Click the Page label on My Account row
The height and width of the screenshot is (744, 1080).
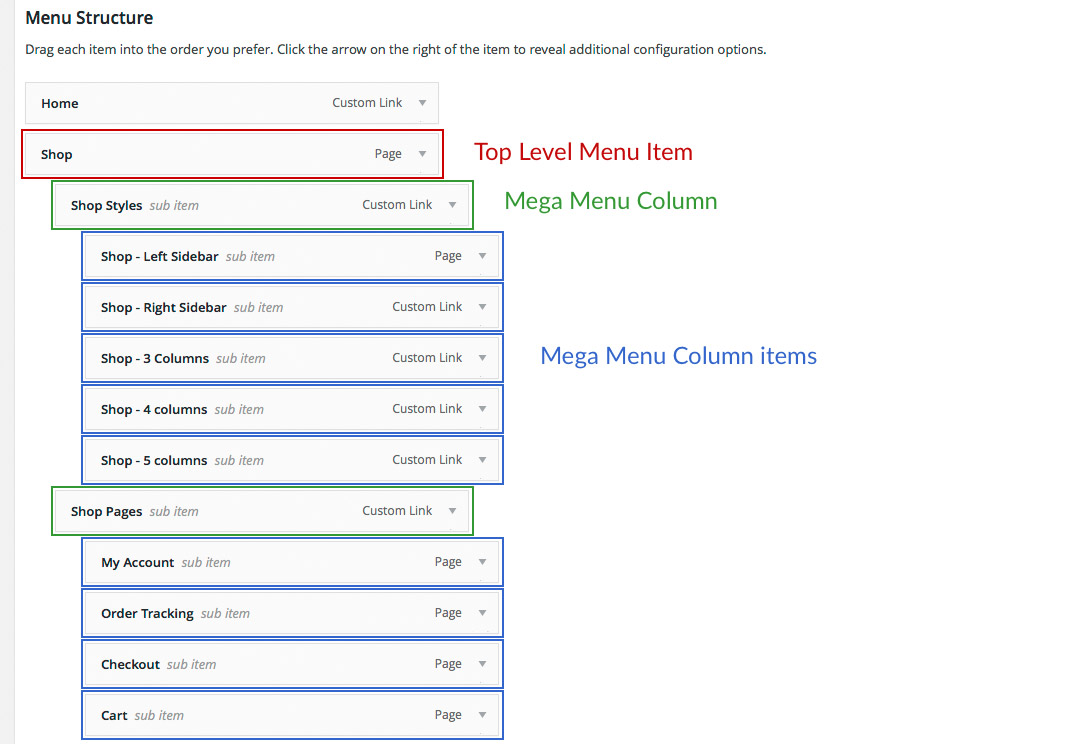click(x=448, y=561)
